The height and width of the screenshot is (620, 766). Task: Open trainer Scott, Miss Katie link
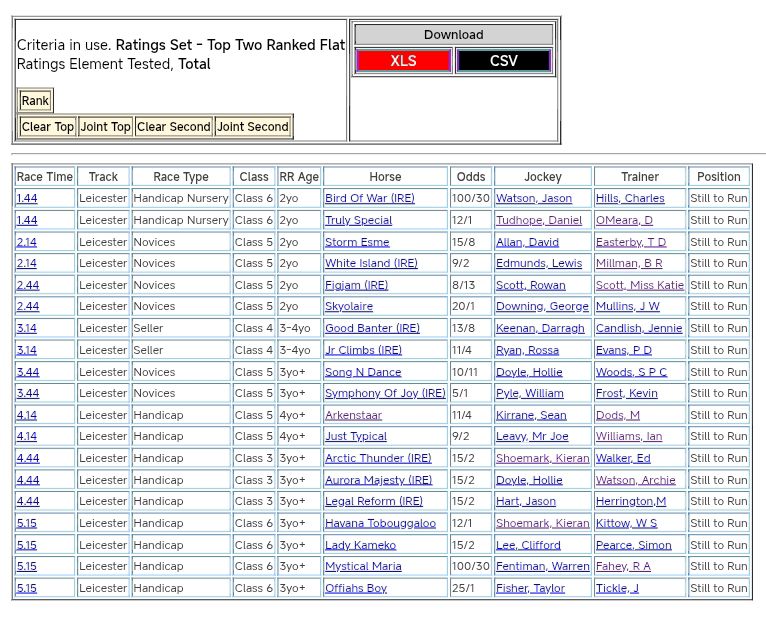coord(640,285)
